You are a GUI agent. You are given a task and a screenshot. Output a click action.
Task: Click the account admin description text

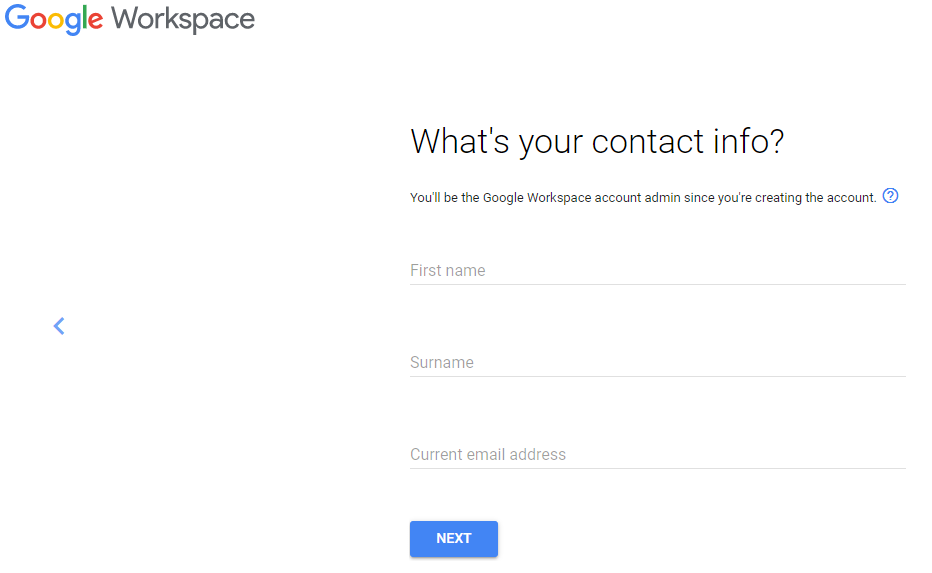coord(643,197)
